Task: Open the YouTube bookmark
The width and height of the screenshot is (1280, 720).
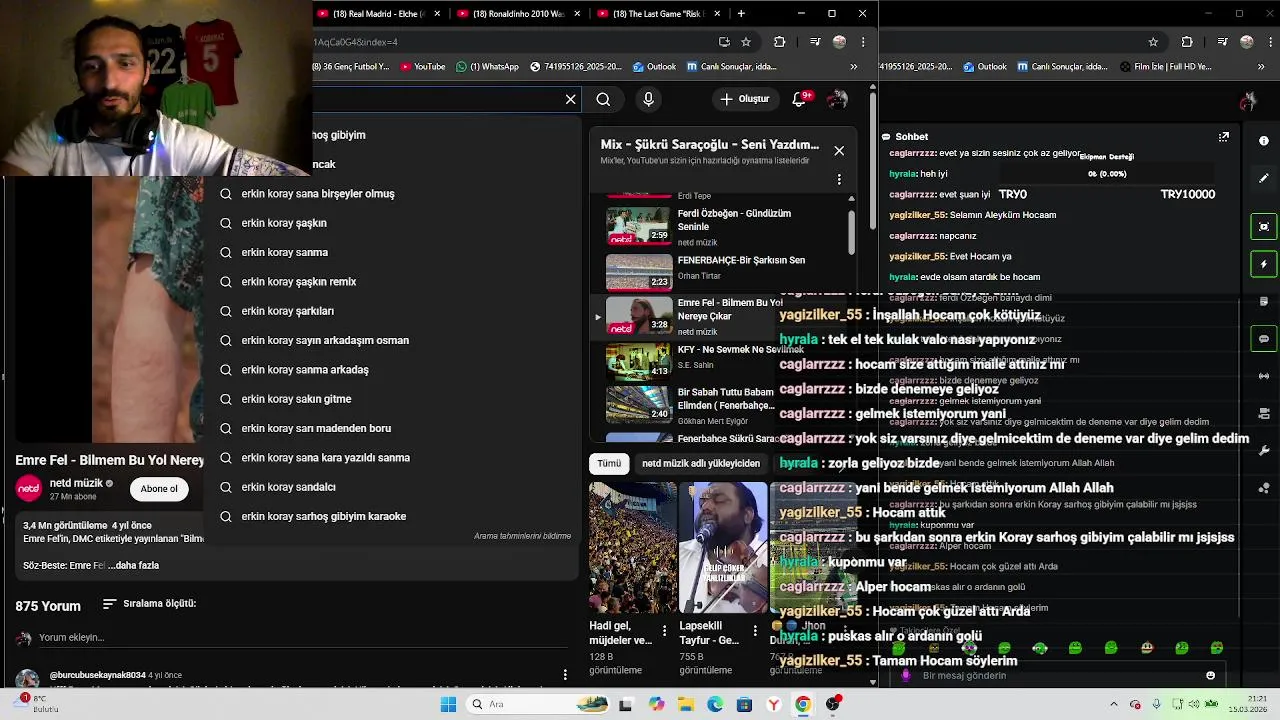Action: click(423, 67)
